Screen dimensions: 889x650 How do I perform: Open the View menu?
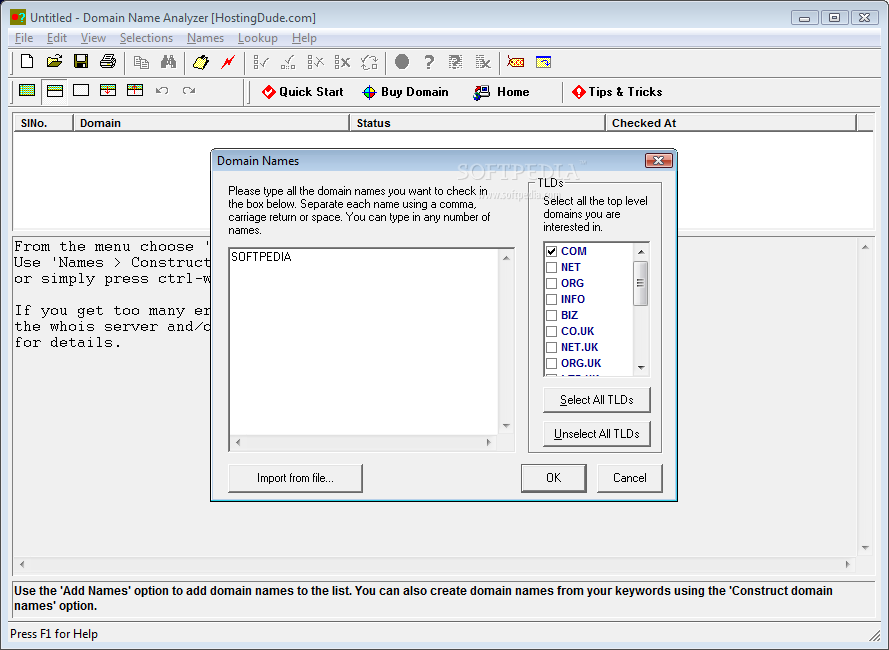93,38
